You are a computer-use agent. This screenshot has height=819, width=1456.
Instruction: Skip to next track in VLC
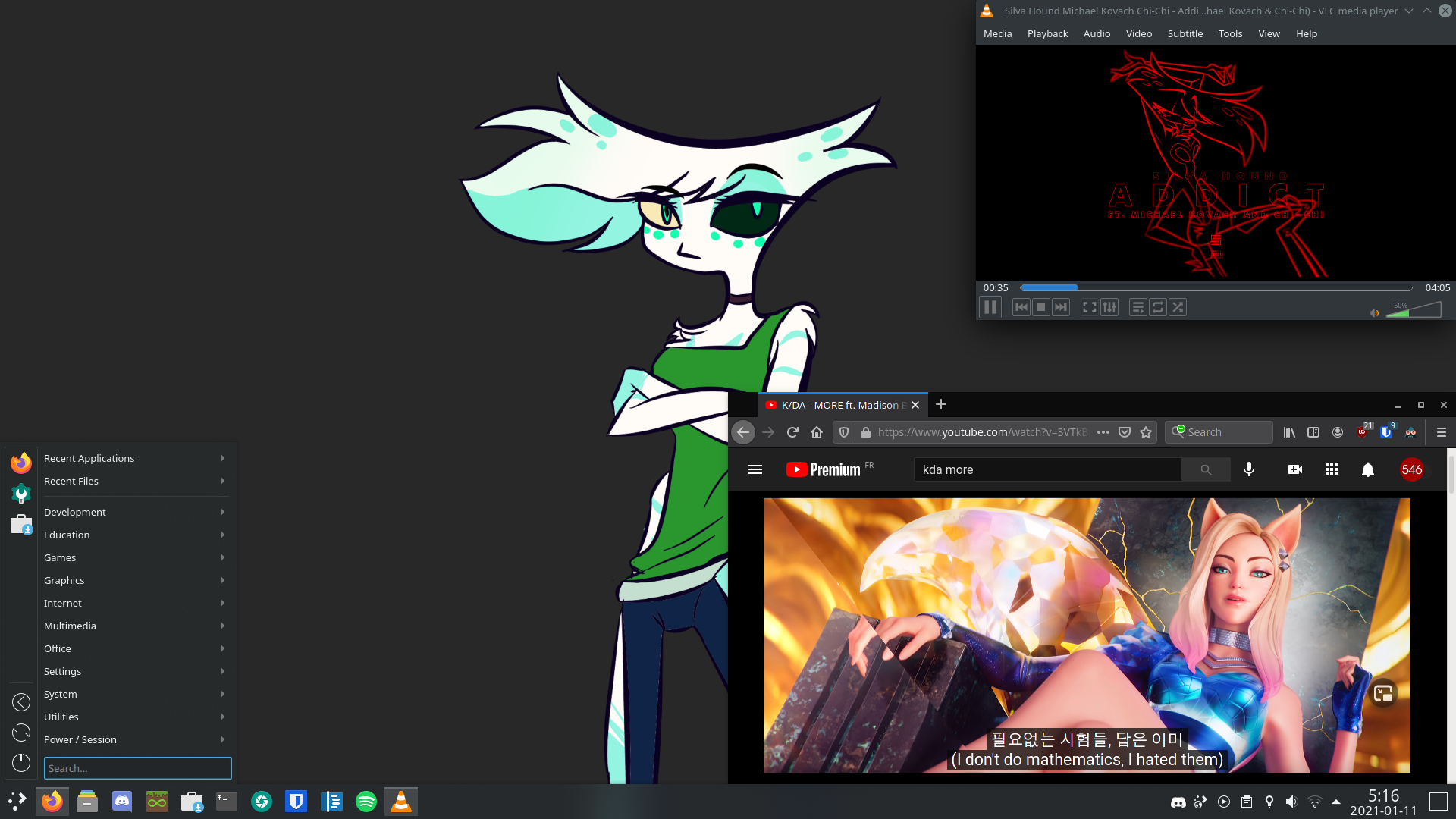point(1060,307)
